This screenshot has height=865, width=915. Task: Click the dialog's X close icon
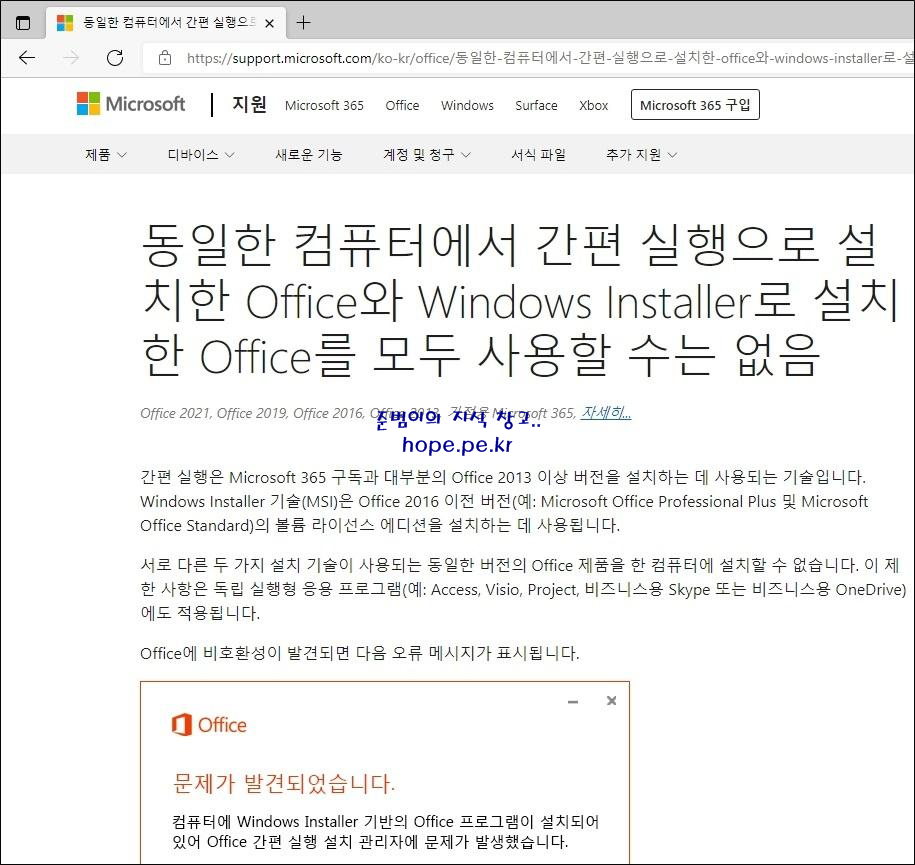pos(612,700)
